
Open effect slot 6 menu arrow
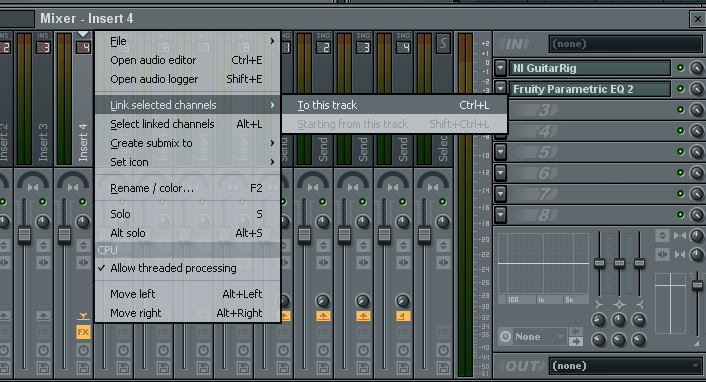[500, 173]
